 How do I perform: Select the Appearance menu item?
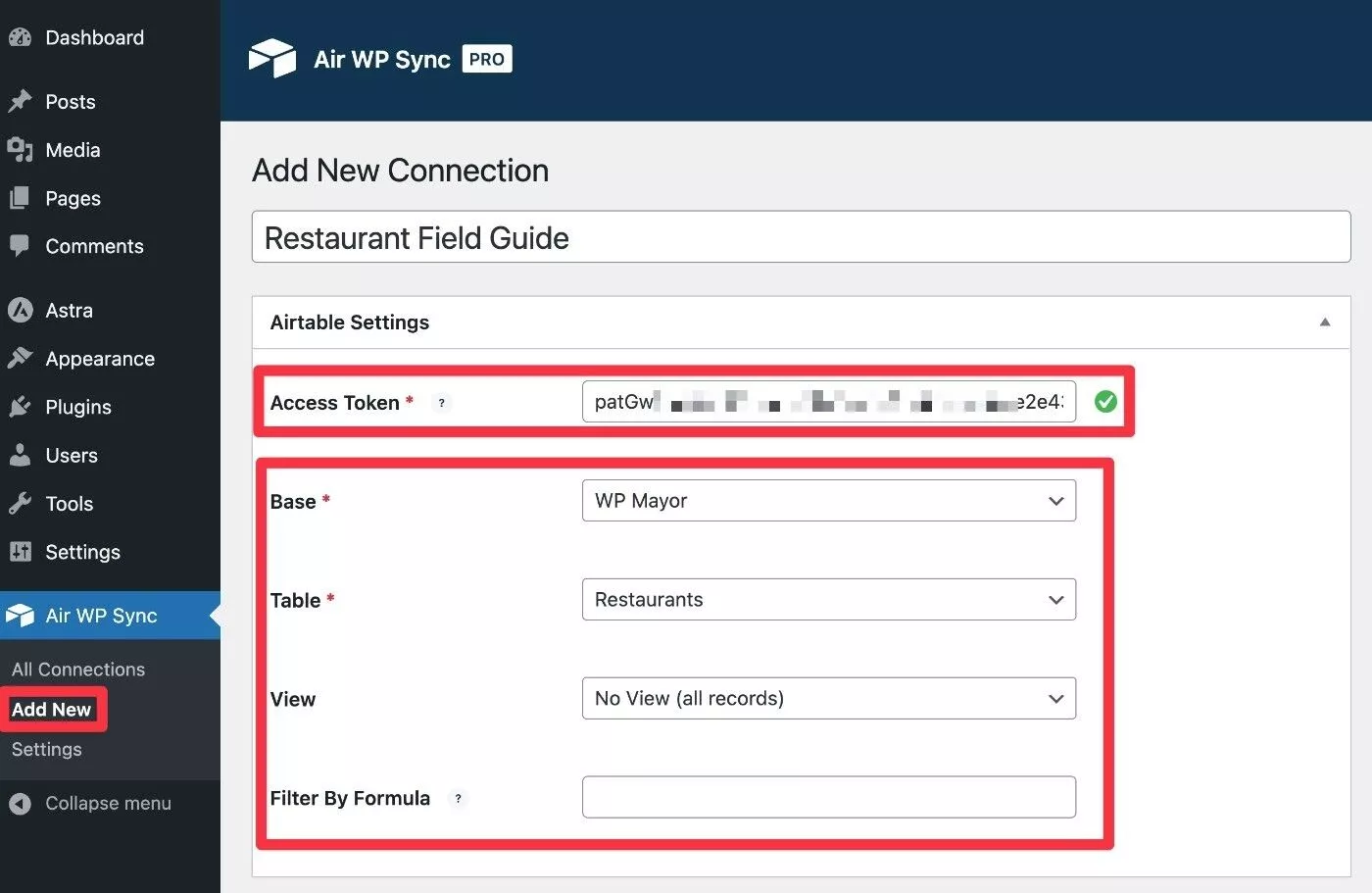point(110,359)
